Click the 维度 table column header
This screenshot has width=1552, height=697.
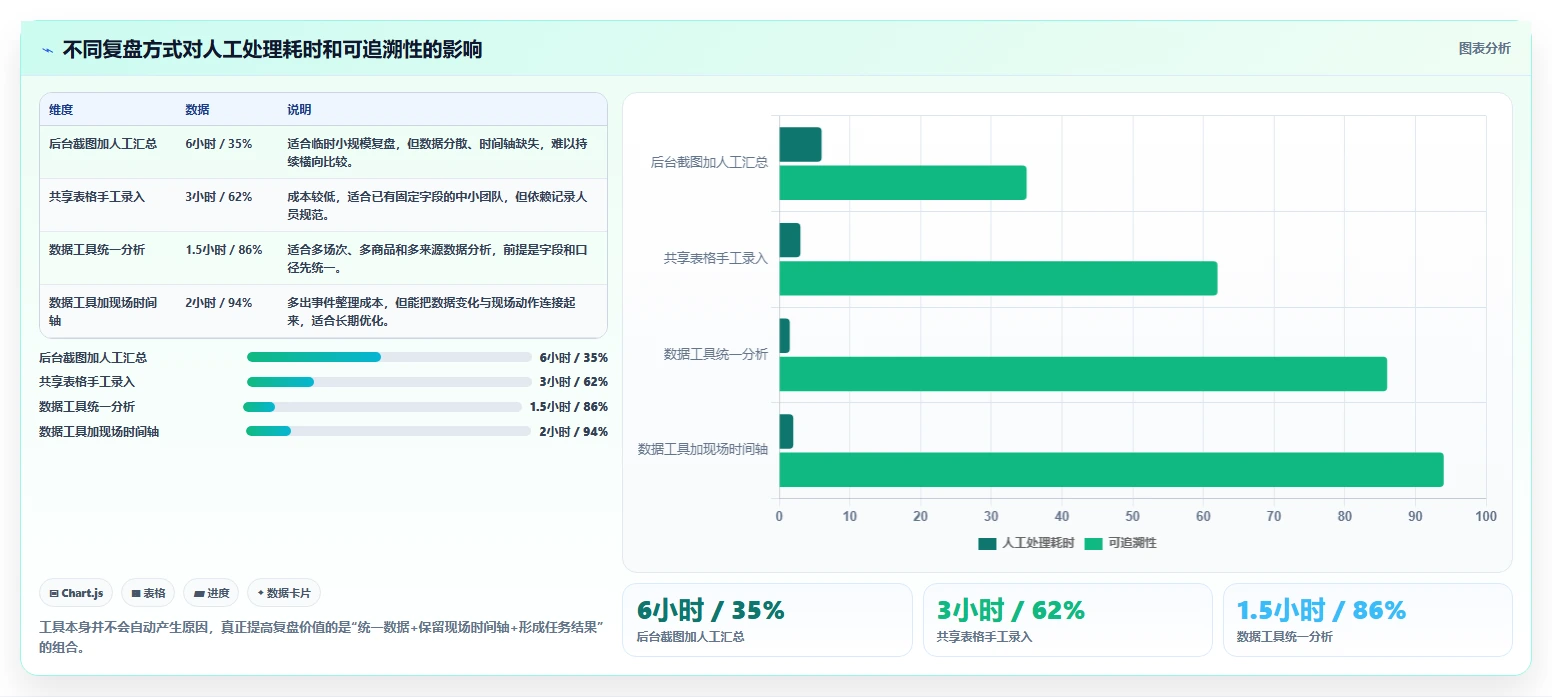(x=61, y=110)
